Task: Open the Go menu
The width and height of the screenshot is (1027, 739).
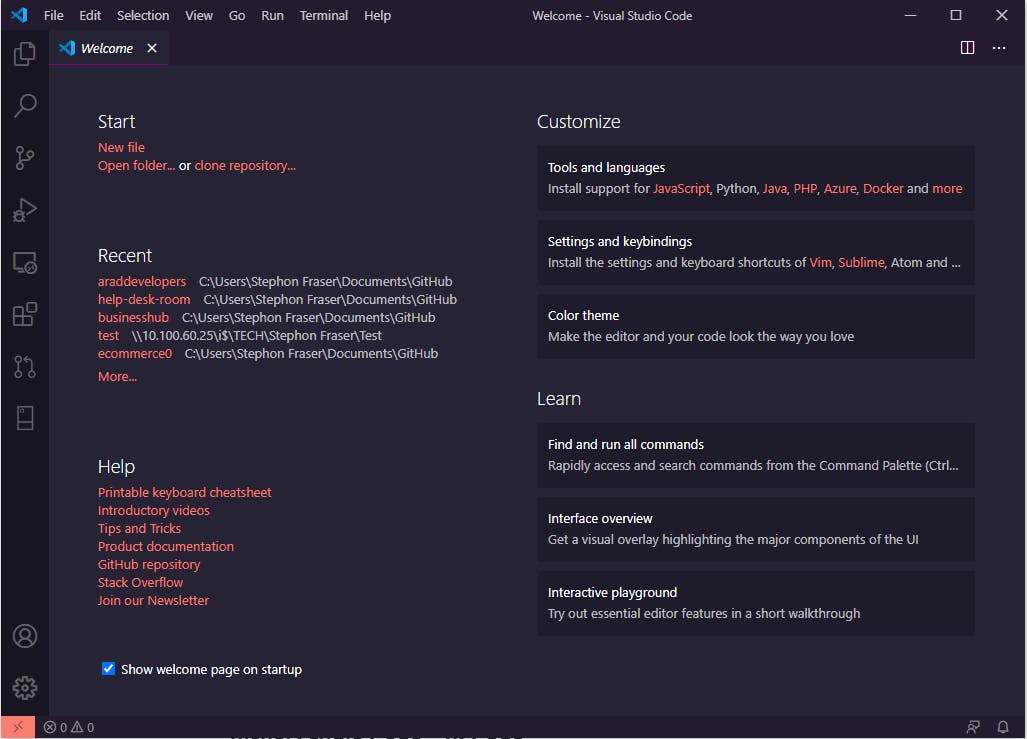Action: (x=237, y=15)
